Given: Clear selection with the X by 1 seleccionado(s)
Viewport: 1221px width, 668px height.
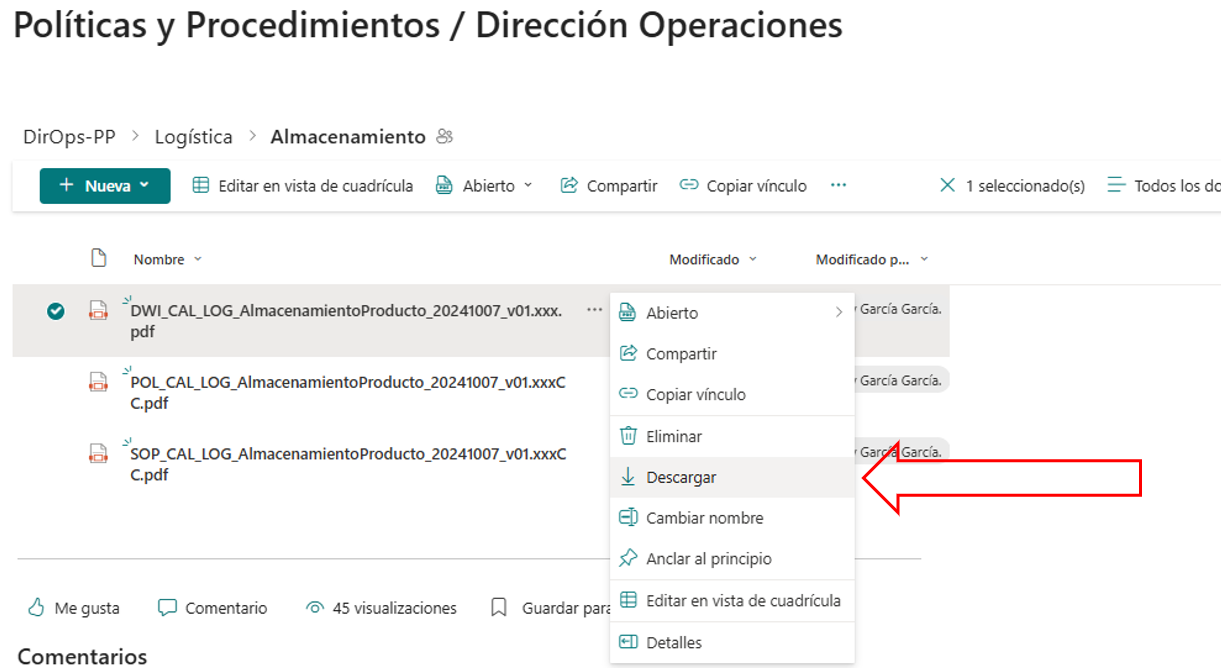Looking at the screenshot, I should pos(947,186).
